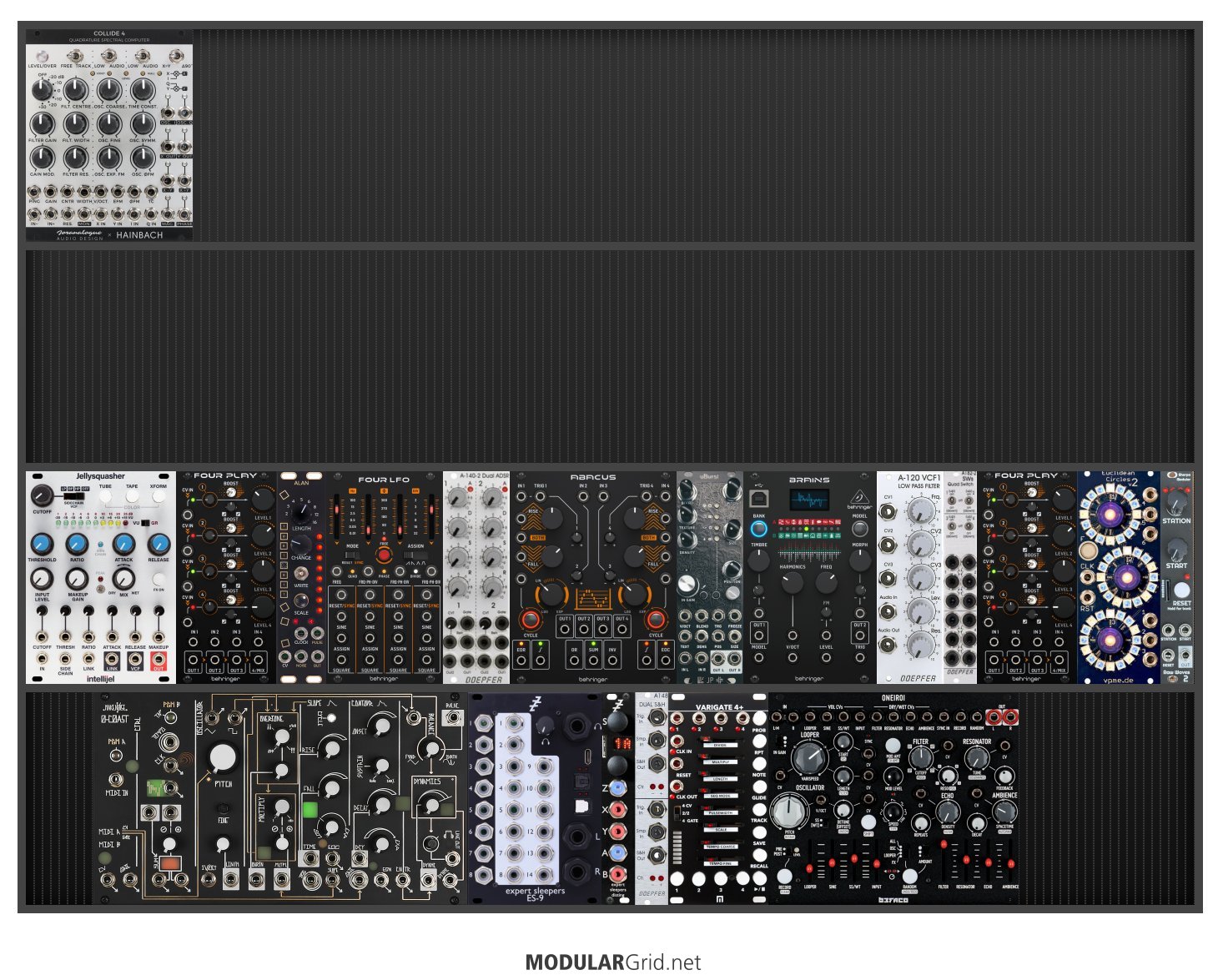Flip the VU/GR meter switch on Jellysquasher
This screenshot has height=980, width=1228.
(x=143, y=523)
